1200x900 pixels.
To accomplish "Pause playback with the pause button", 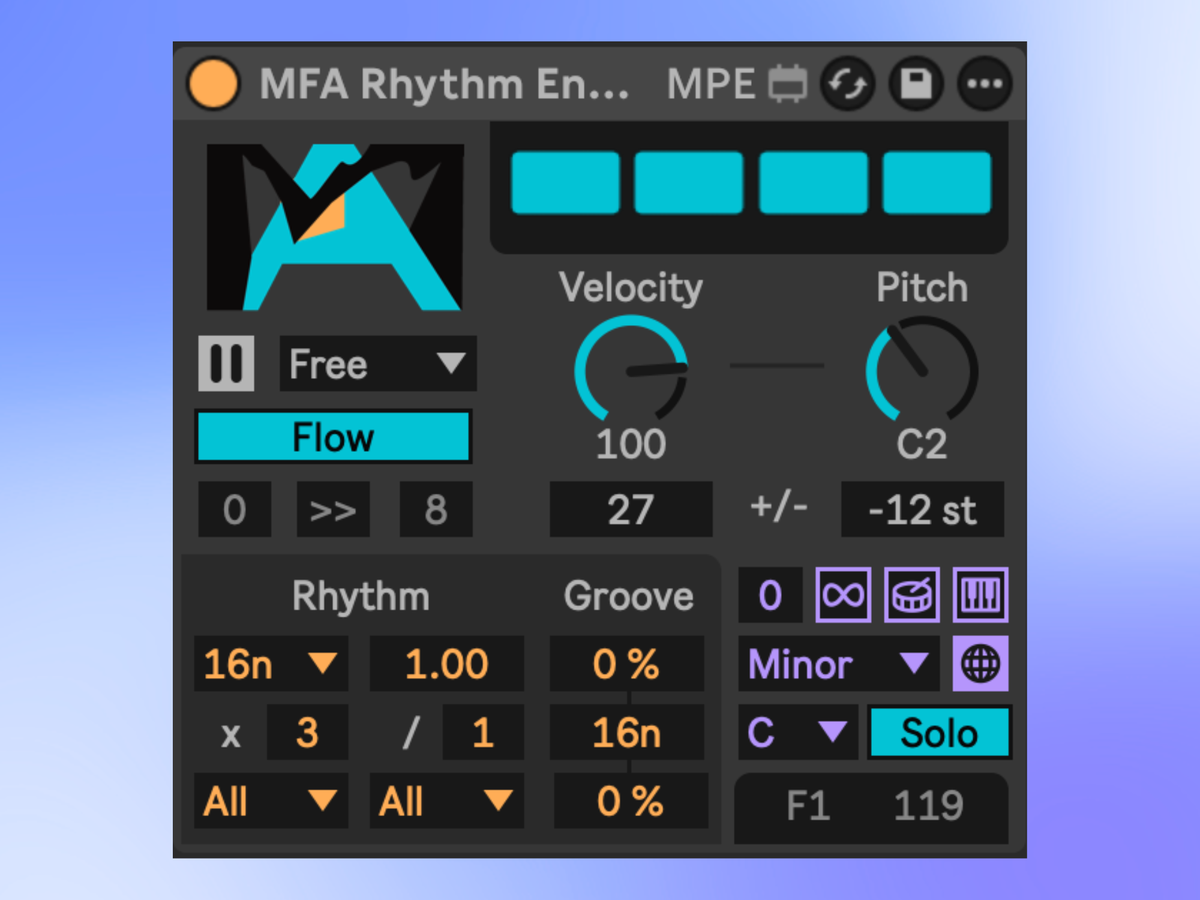I will click(x=226, y=363).
